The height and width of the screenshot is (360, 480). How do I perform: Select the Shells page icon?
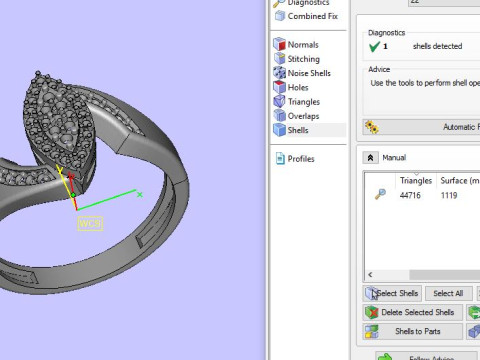279,130
